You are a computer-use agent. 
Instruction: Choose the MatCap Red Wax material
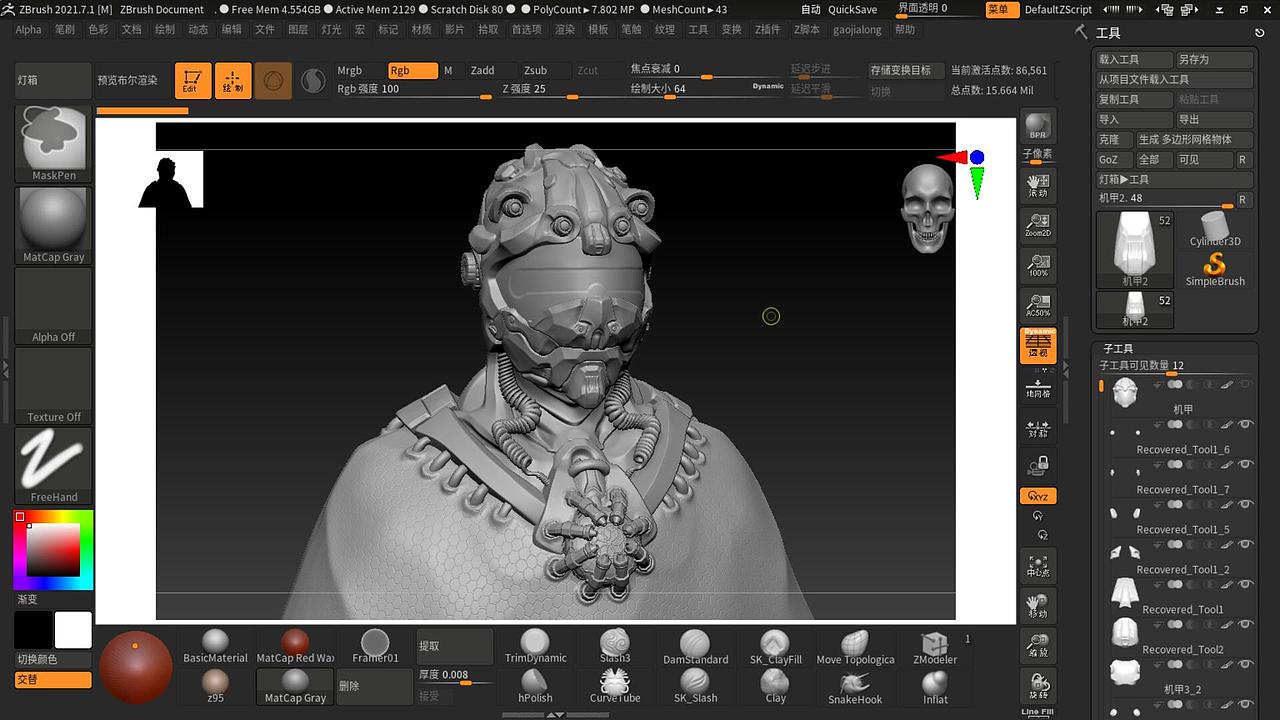click(295, 646)
